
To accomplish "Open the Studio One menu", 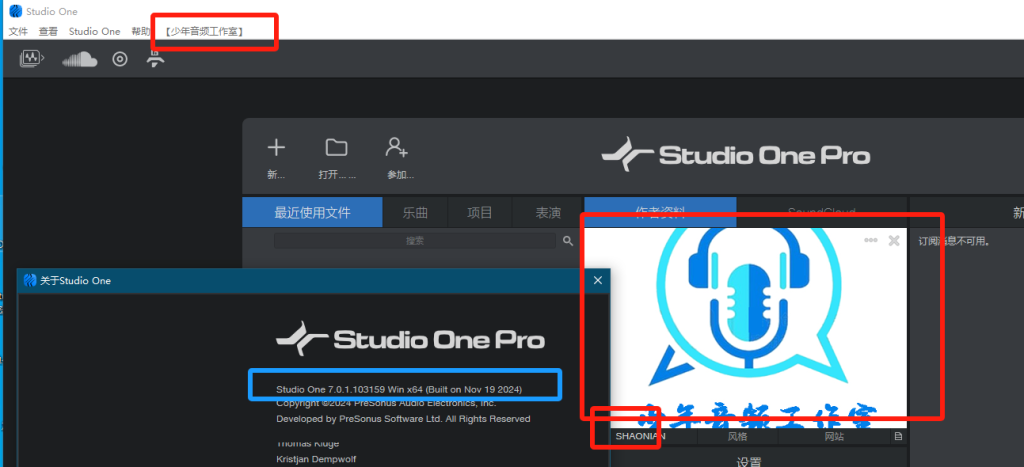I will 95,31.
